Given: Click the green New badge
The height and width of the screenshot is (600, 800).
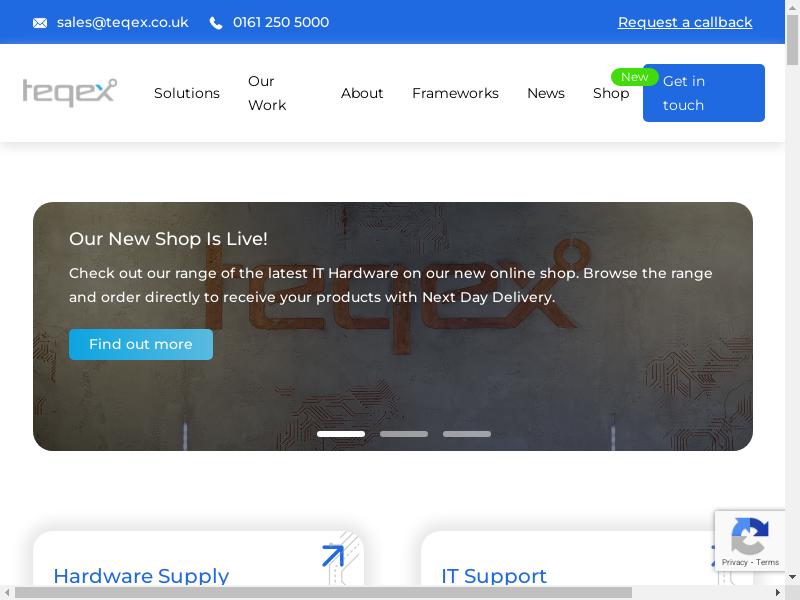Looking at the screenshot, I should tap(634, 77).
